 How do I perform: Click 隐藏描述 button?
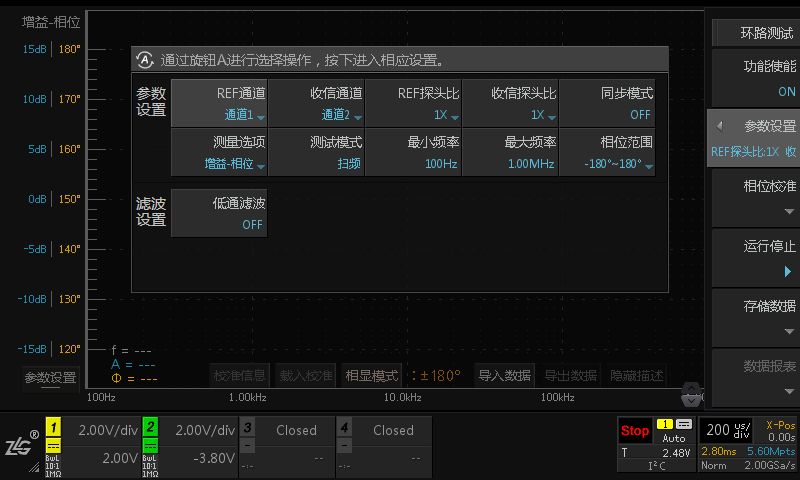click(x=637, y=376)
